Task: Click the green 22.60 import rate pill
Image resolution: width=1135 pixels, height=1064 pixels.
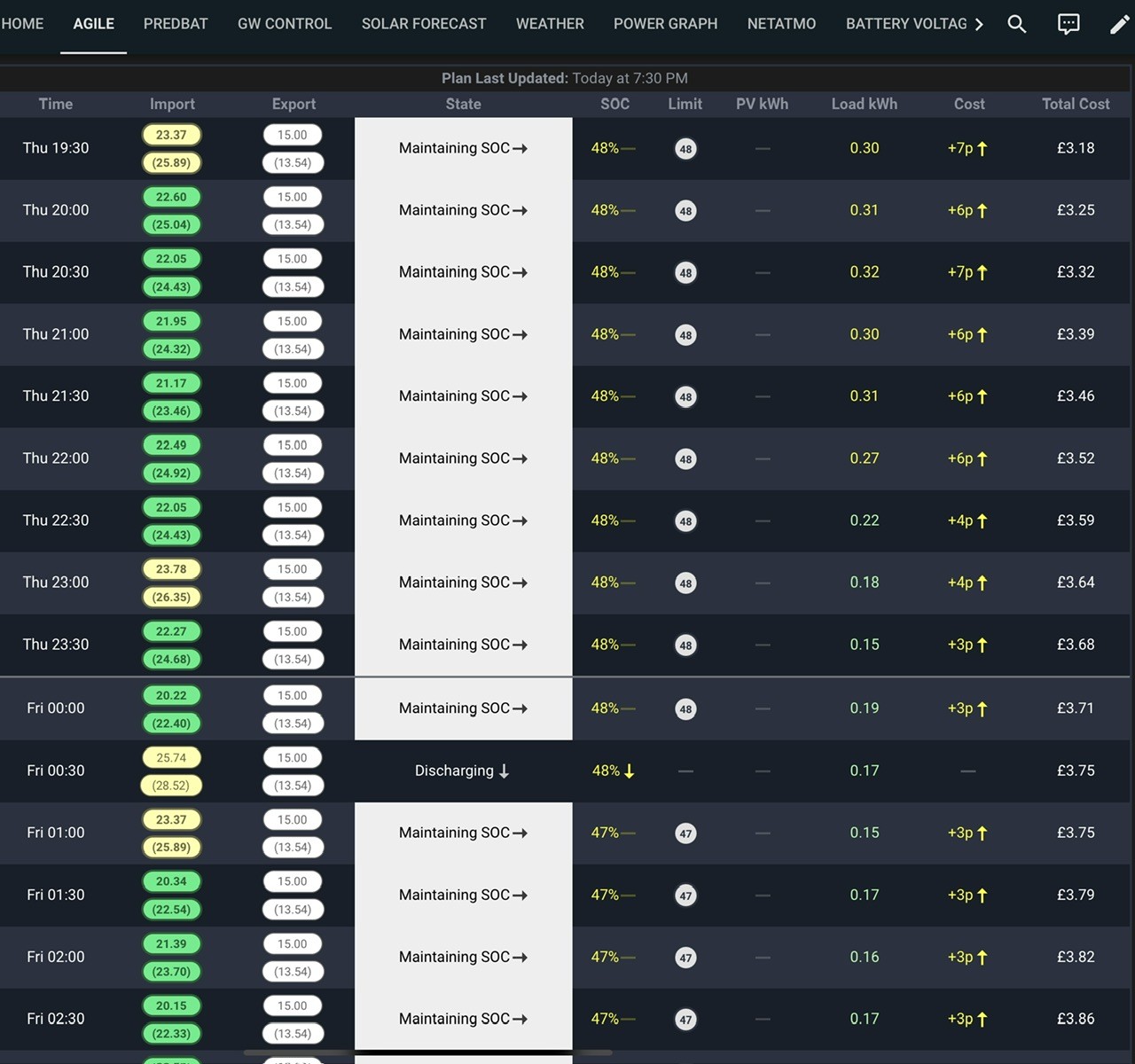Action: point(171,197)
